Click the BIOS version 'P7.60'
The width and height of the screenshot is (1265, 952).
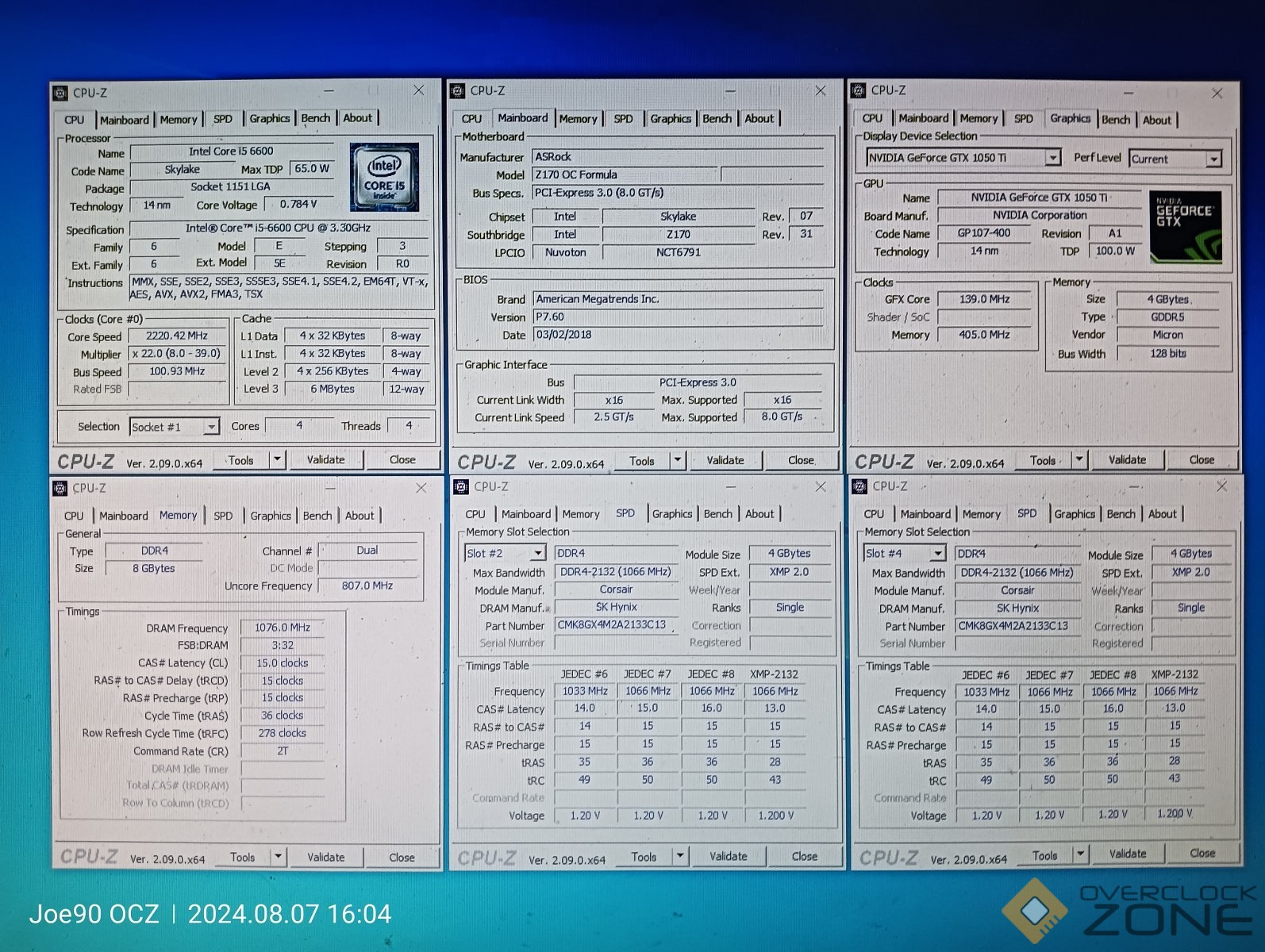point(679,317)
